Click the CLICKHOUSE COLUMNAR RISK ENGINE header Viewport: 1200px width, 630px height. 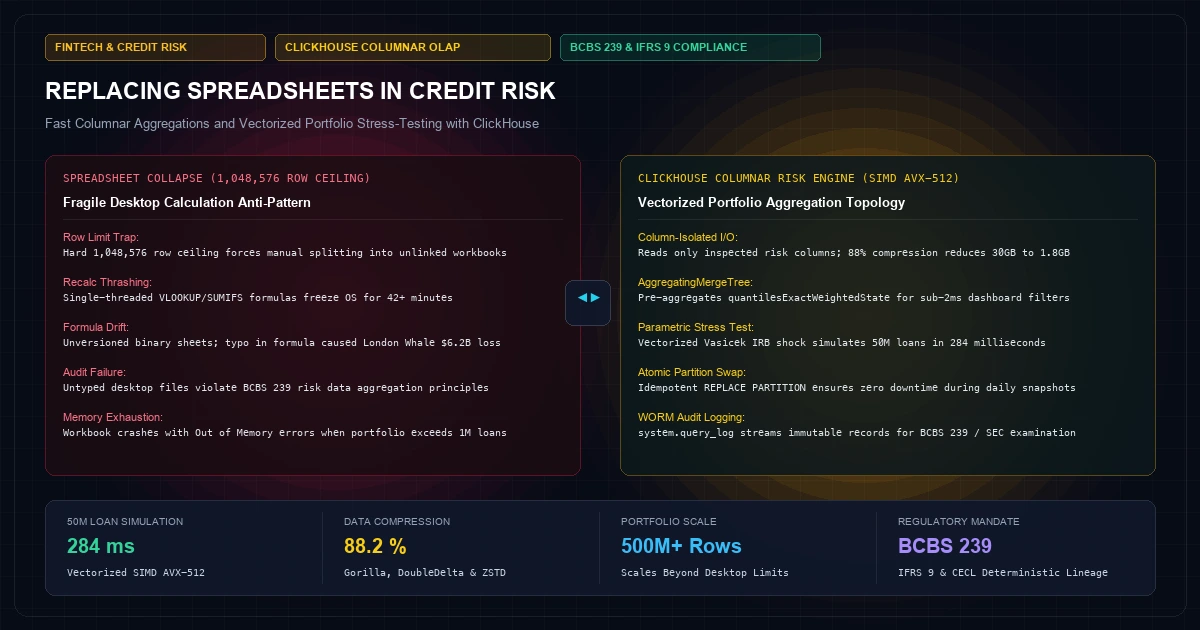coord(798,178)
